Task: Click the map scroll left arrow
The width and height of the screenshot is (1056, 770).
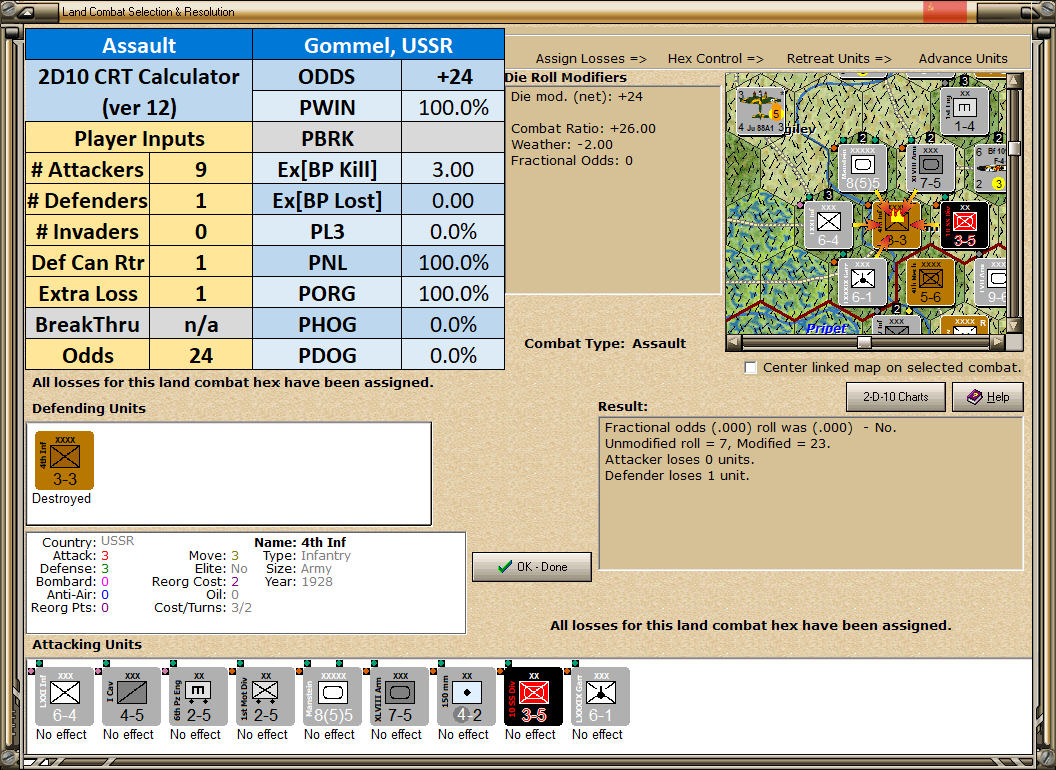Action: coord(734,342)
